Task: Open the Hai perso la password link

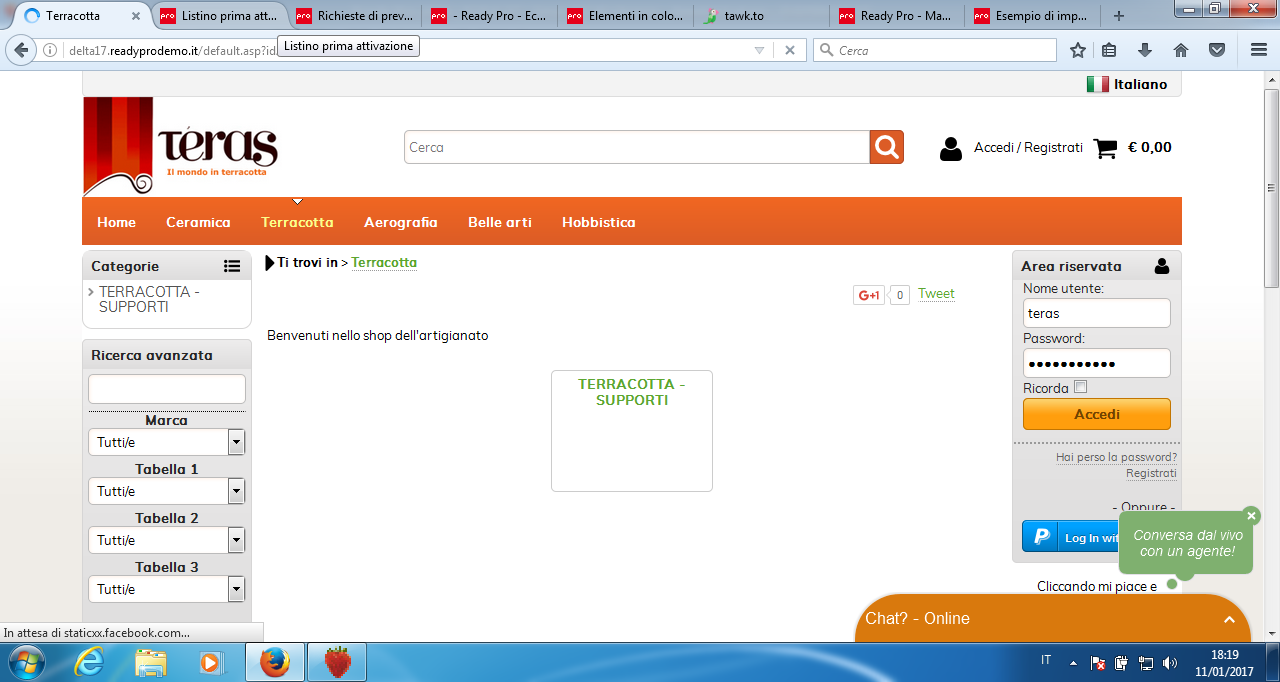Action: coord(1116,457)
